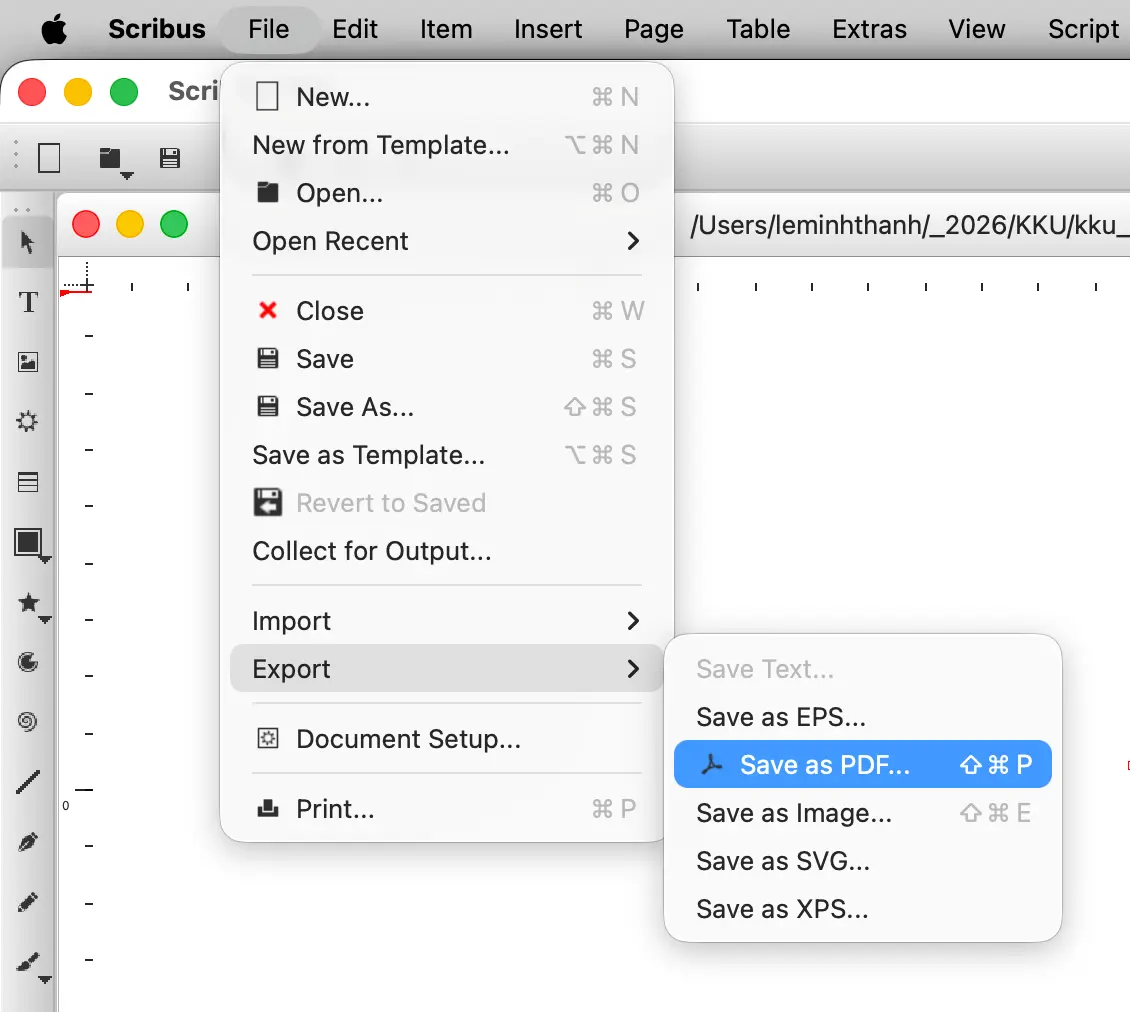Select Document Setup menu item
1130x1012 pixels.
coord(446,739)
